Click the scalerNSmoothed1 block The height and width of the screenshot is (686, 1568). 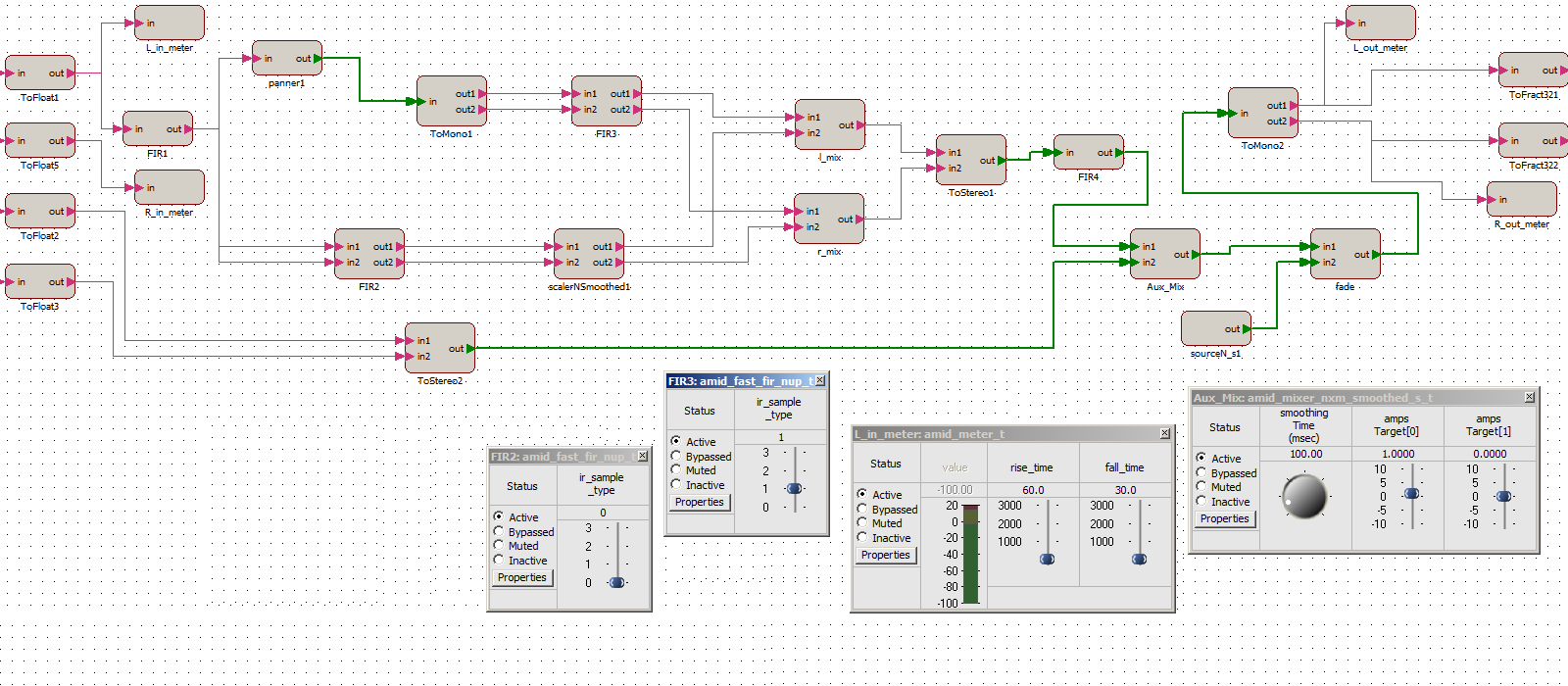(589, 254)
